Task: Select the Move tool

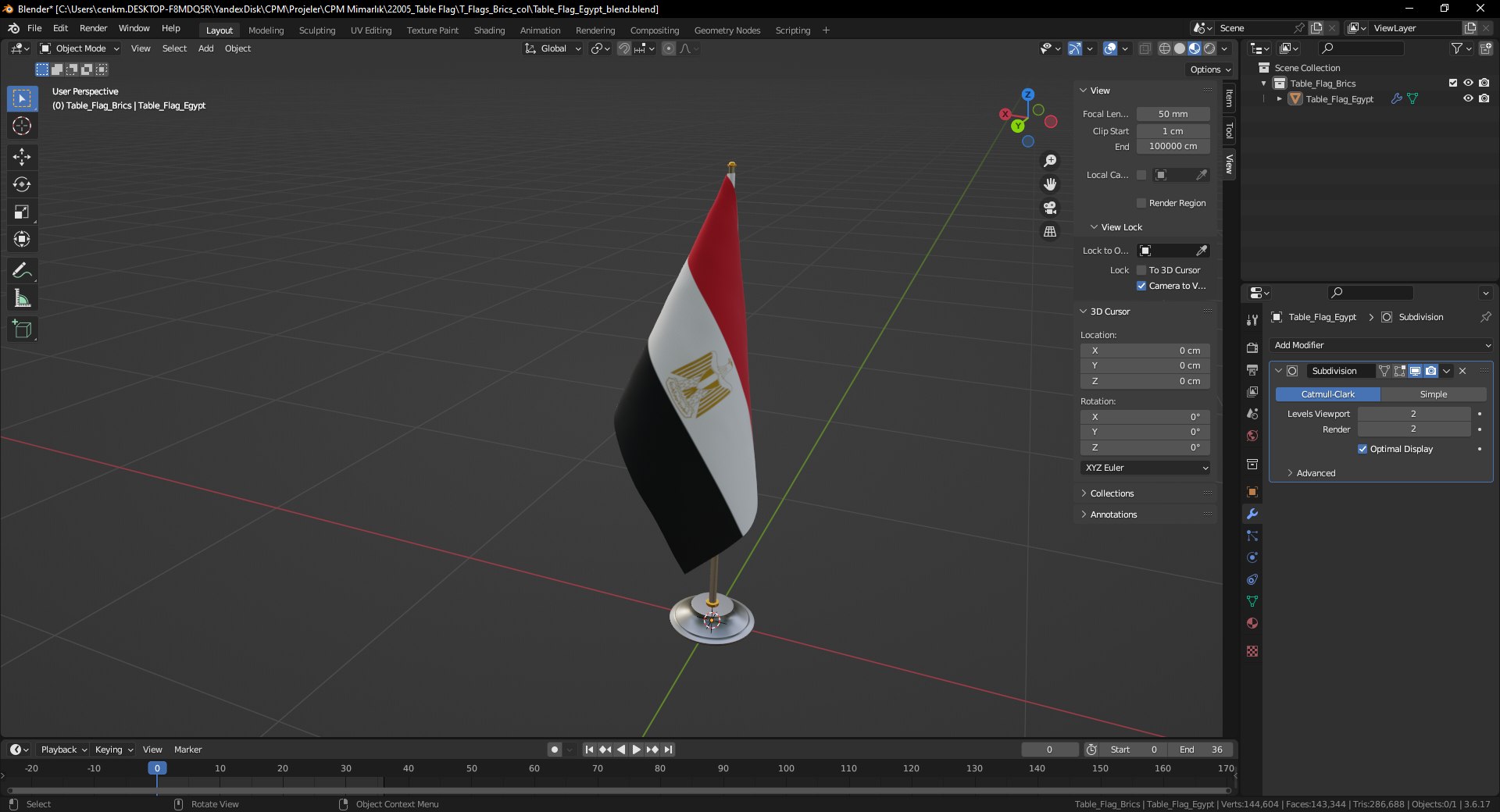Action: pyautogui.click(x=22, y=157)
